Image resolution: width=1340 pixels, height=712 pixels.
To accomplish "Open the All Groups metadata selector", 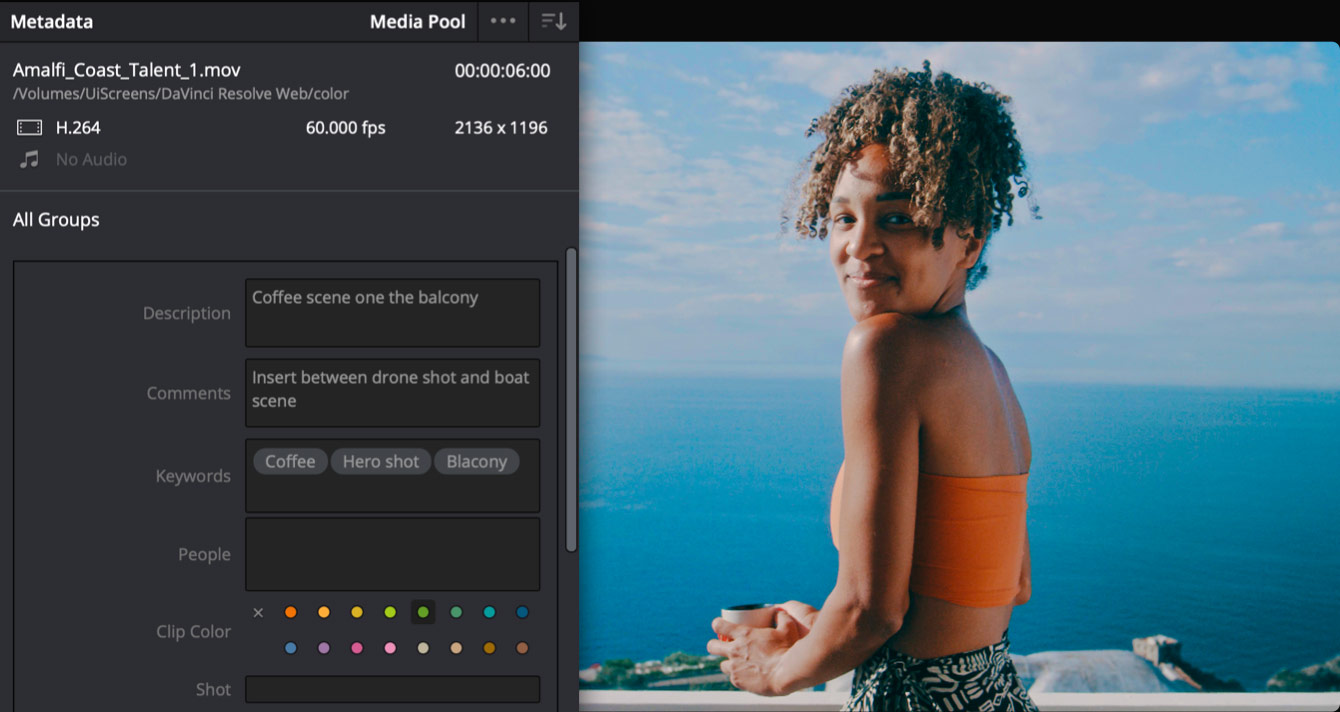I will click(x=55, y=219).
